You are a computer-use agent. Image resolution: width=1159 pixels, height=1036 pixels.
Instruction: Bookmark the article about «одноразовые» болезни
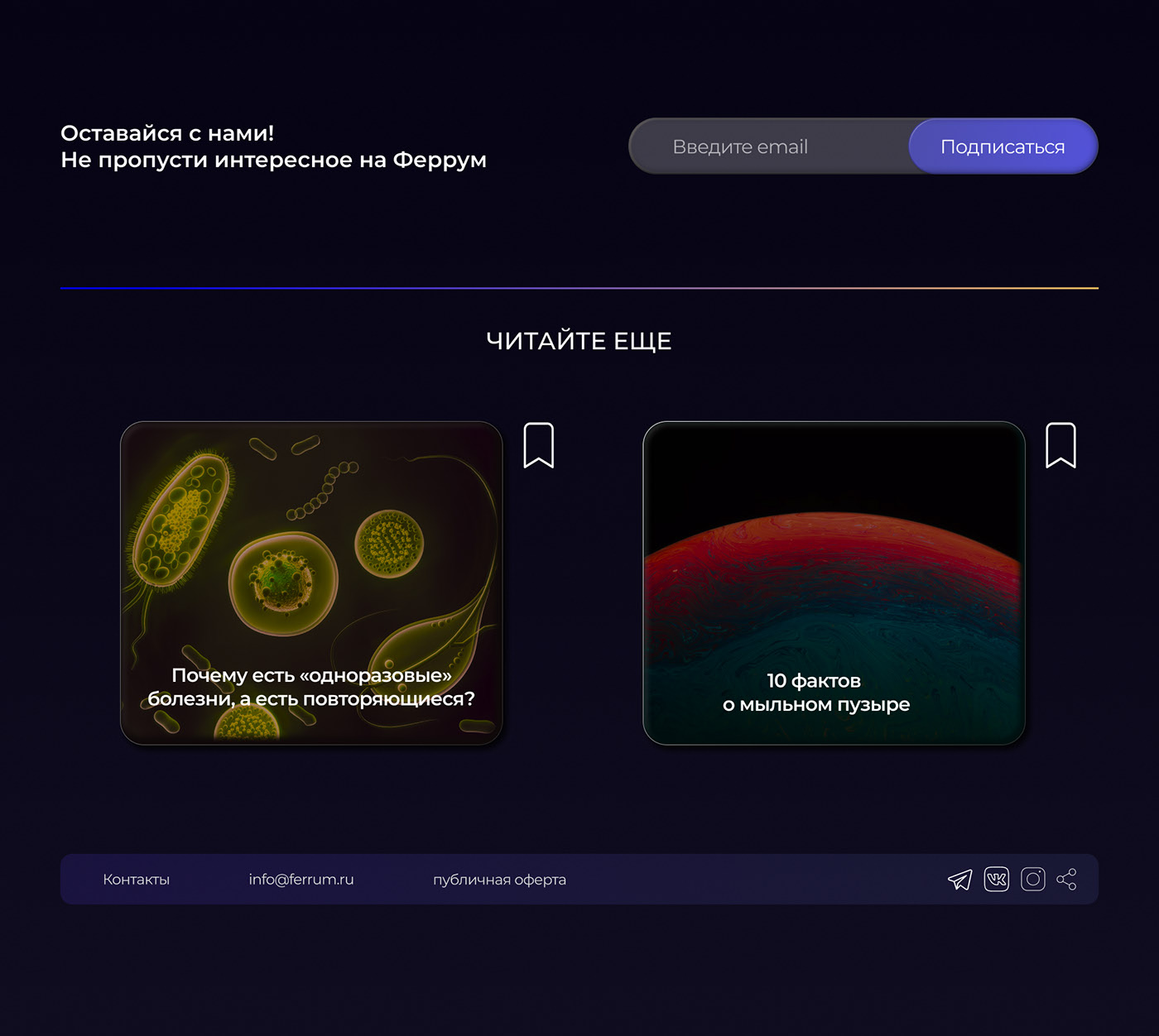click(x=538, y=445)
